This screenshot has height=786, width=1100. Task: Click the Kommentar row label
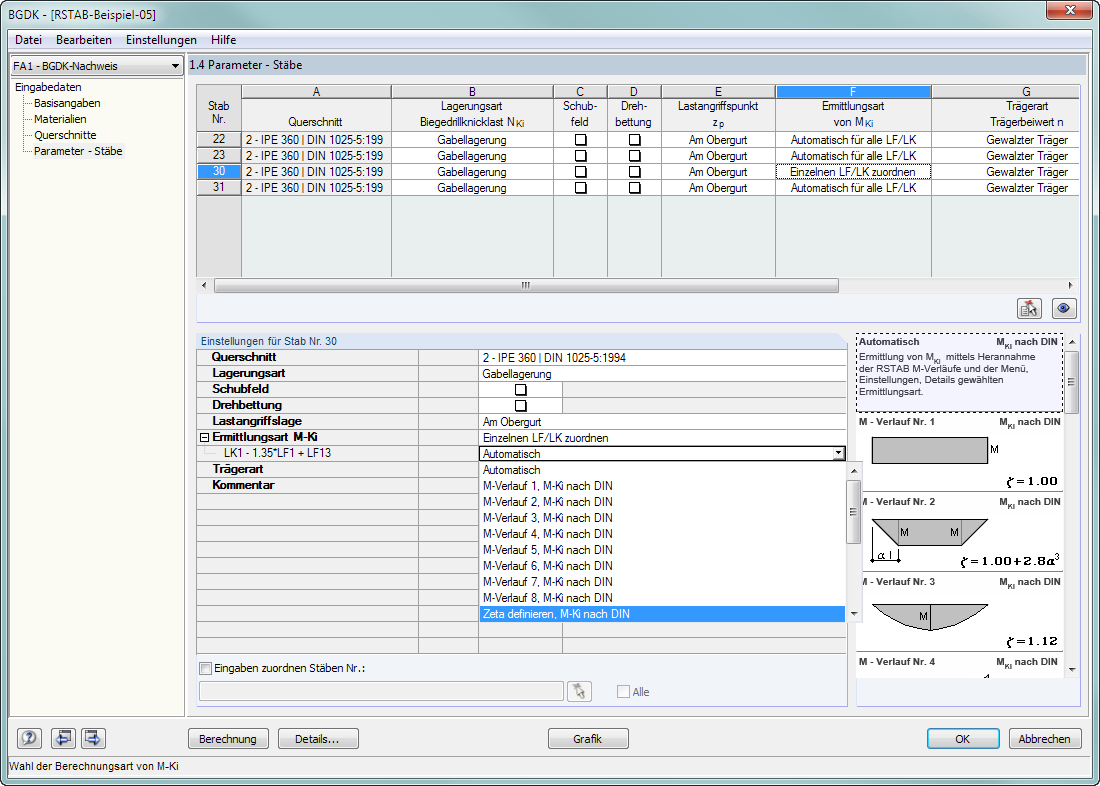click(243, 485)
